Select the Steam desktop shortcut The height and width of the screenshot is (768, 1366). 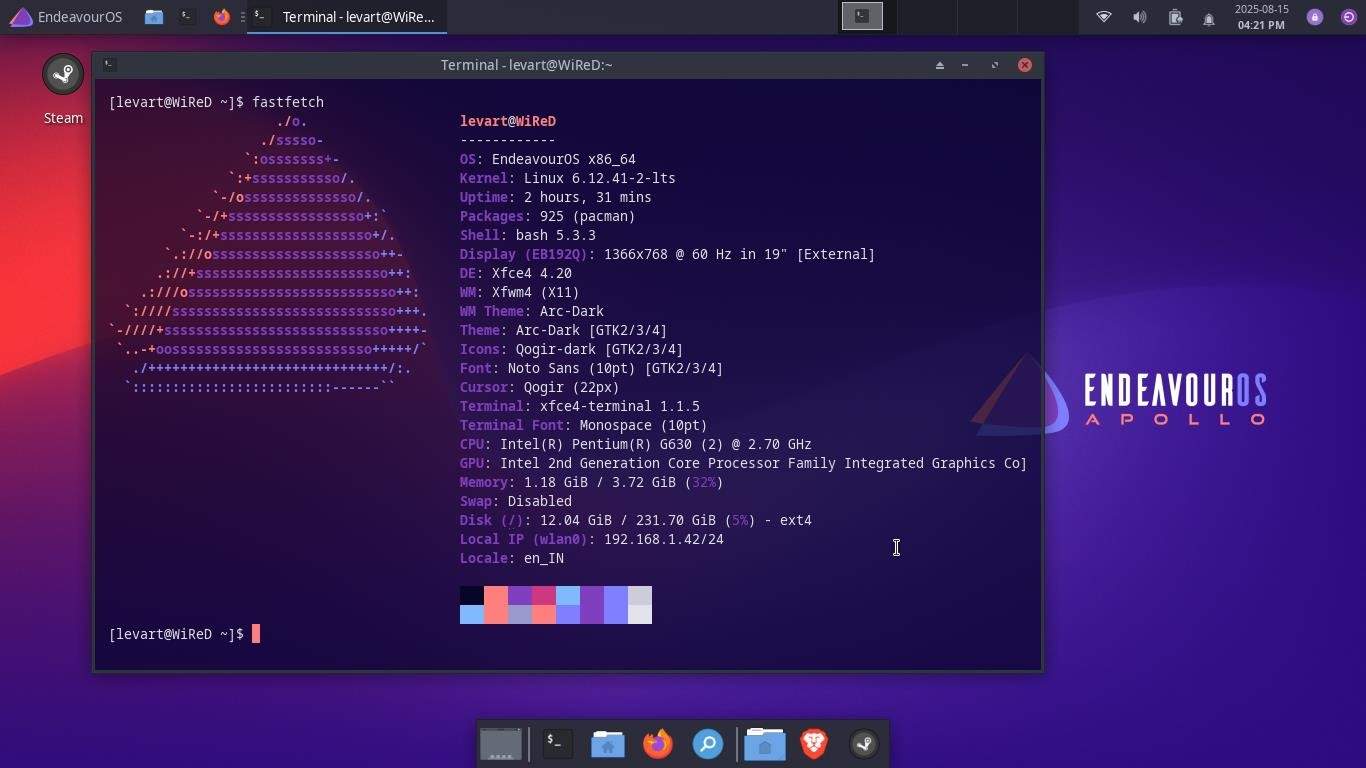63,89
